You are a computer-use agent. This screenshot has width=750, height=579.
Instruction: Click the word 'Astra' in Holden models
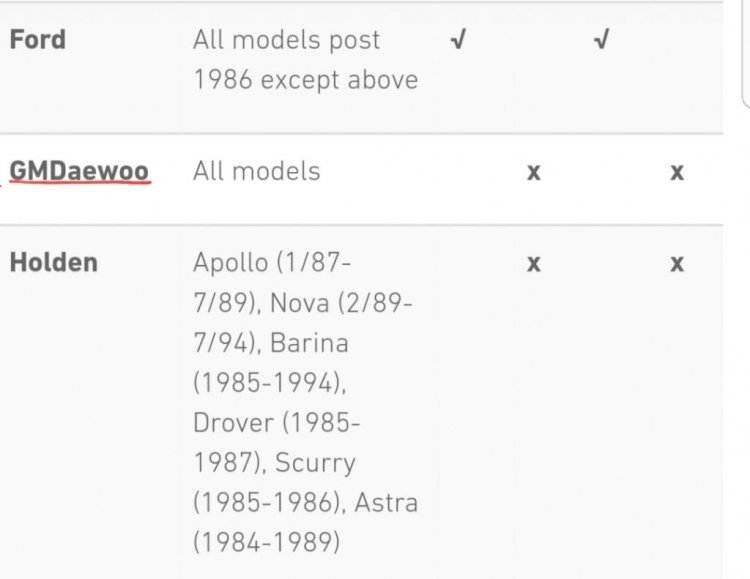pyautogui.click(x=386, y=503)
